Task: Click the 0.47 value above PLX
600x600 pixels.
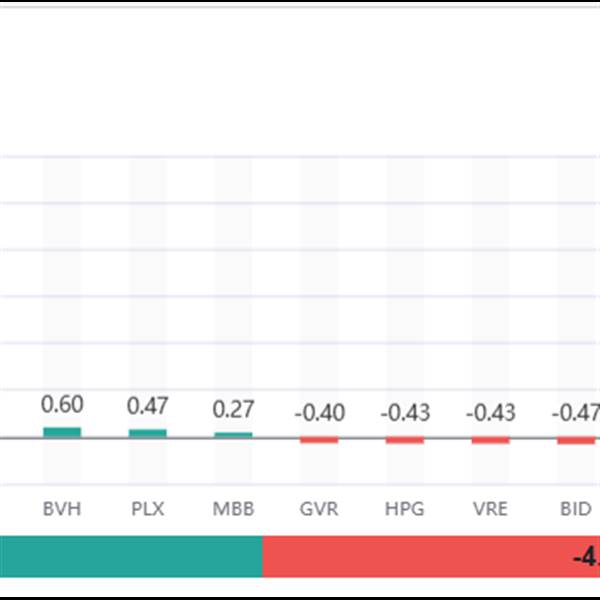Action: point(148,406)
